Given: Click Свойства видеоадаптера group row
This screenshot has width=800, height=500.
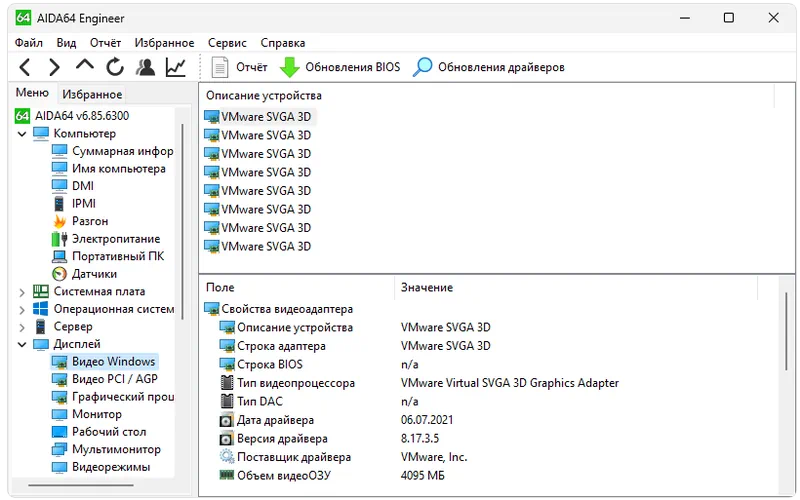Looking at the screenshot, I should tap(279, 309).
